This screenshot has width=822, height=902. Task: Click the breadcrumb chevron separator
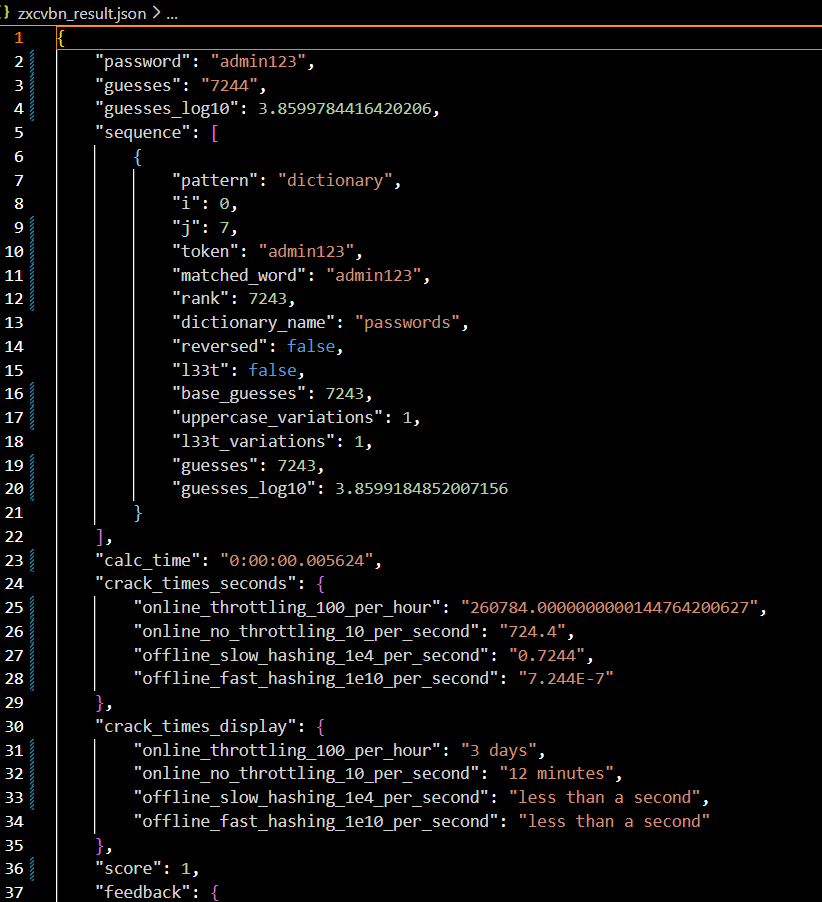pyautogui.click(x=155, y=15)
